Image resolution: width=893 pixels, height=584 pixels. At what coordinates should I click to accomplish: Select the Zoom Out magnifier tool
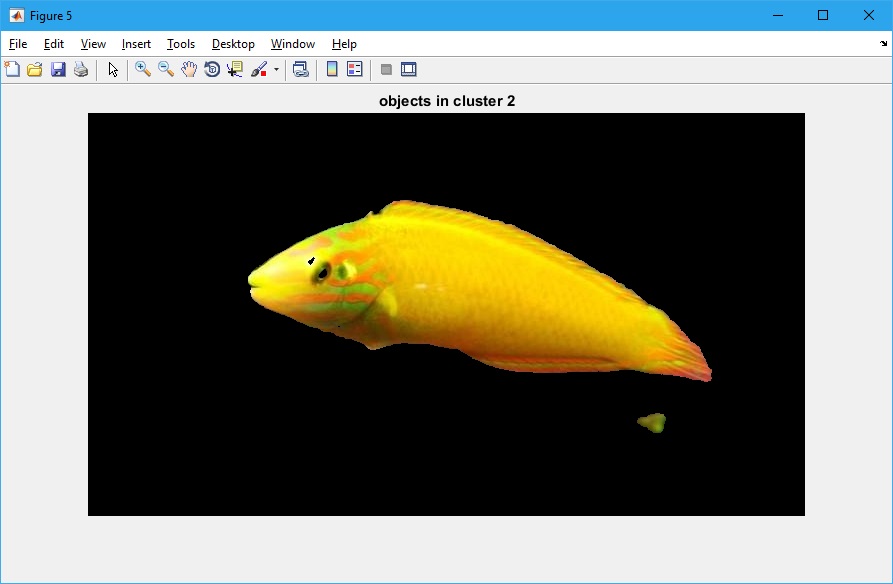point(166,69)
